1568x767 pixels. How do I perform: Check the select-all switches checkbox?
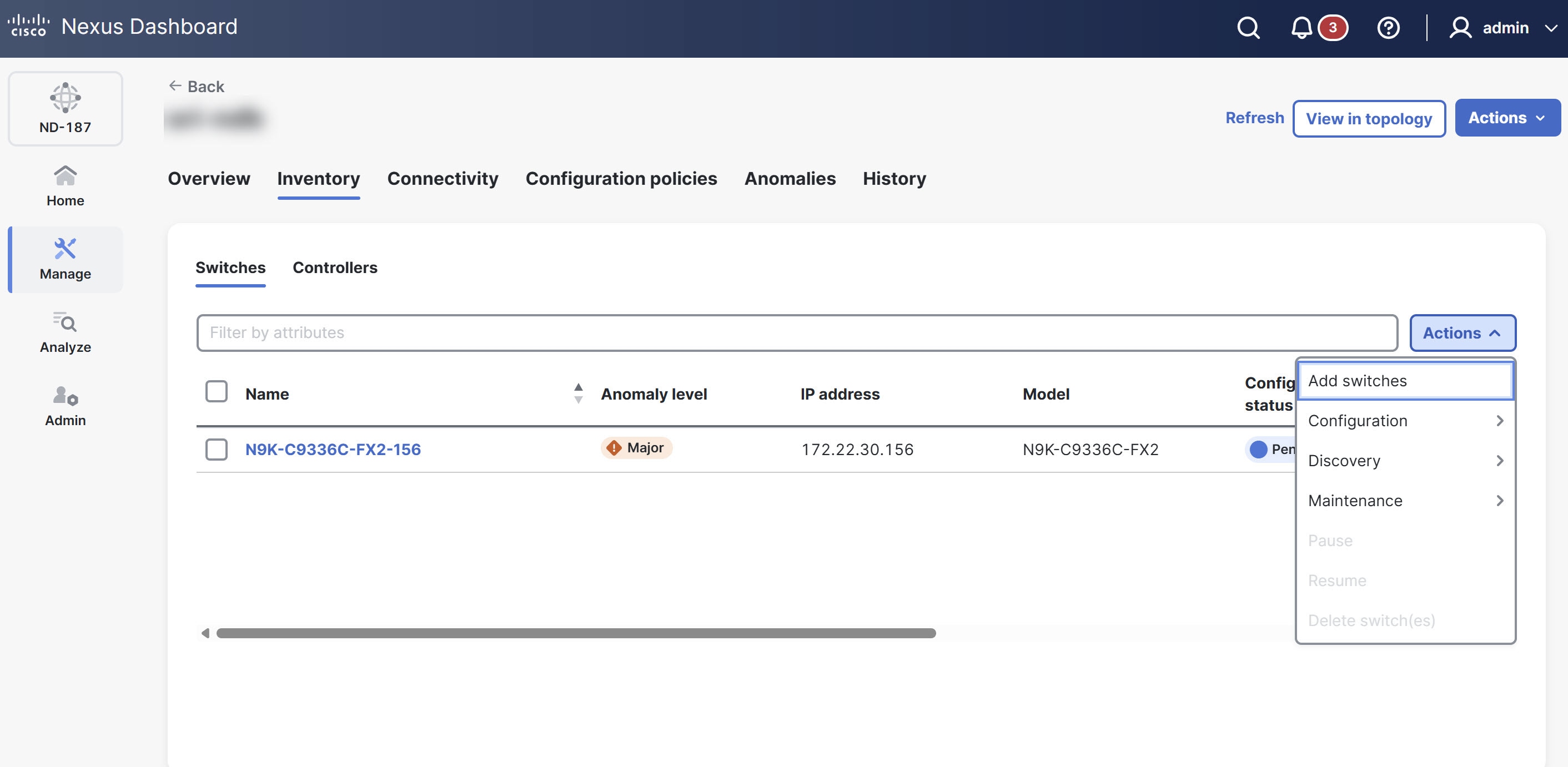tap(216, 392)
